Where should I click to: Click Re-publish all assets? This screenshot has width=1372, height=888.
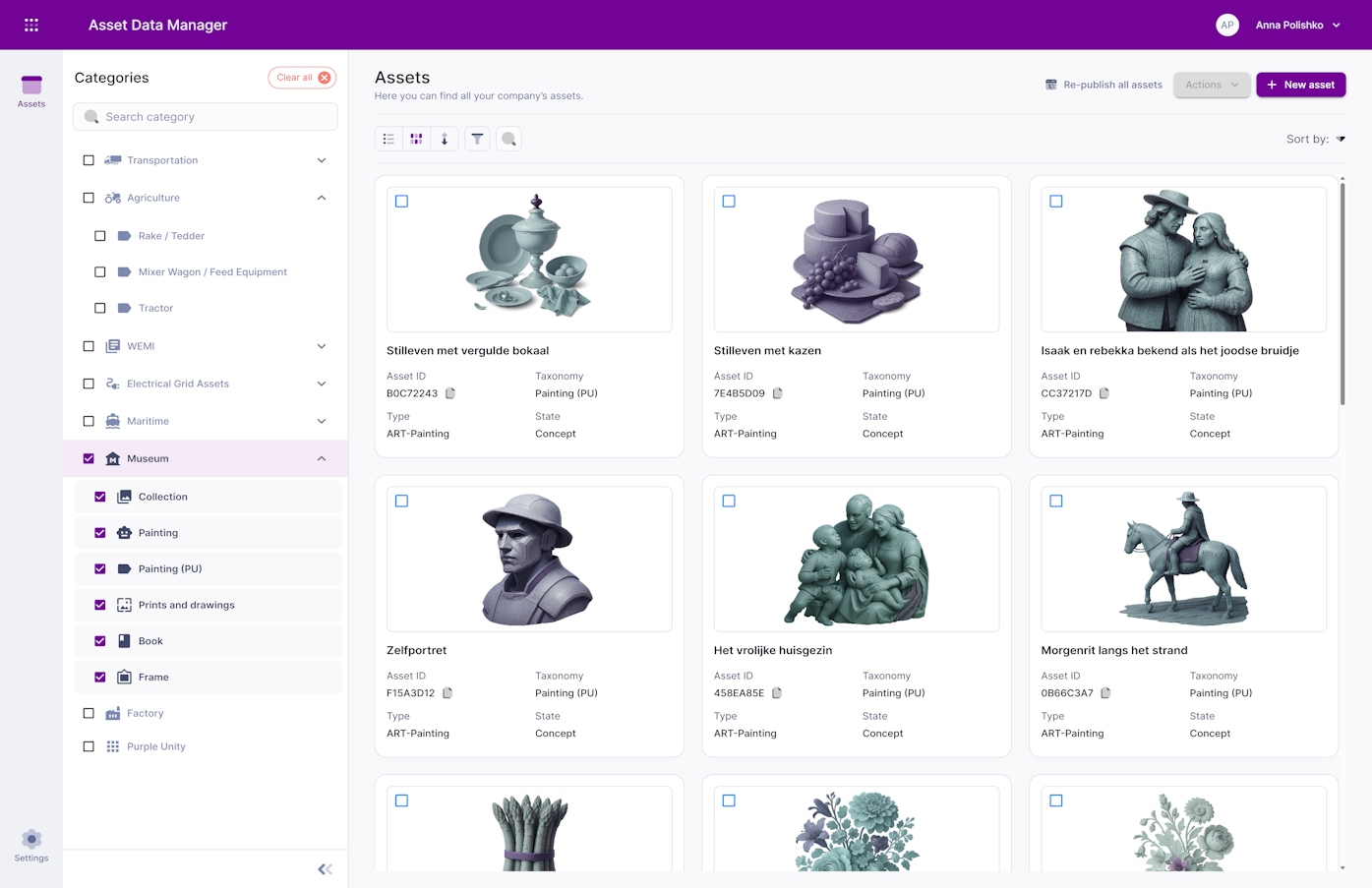[1104, 85]
